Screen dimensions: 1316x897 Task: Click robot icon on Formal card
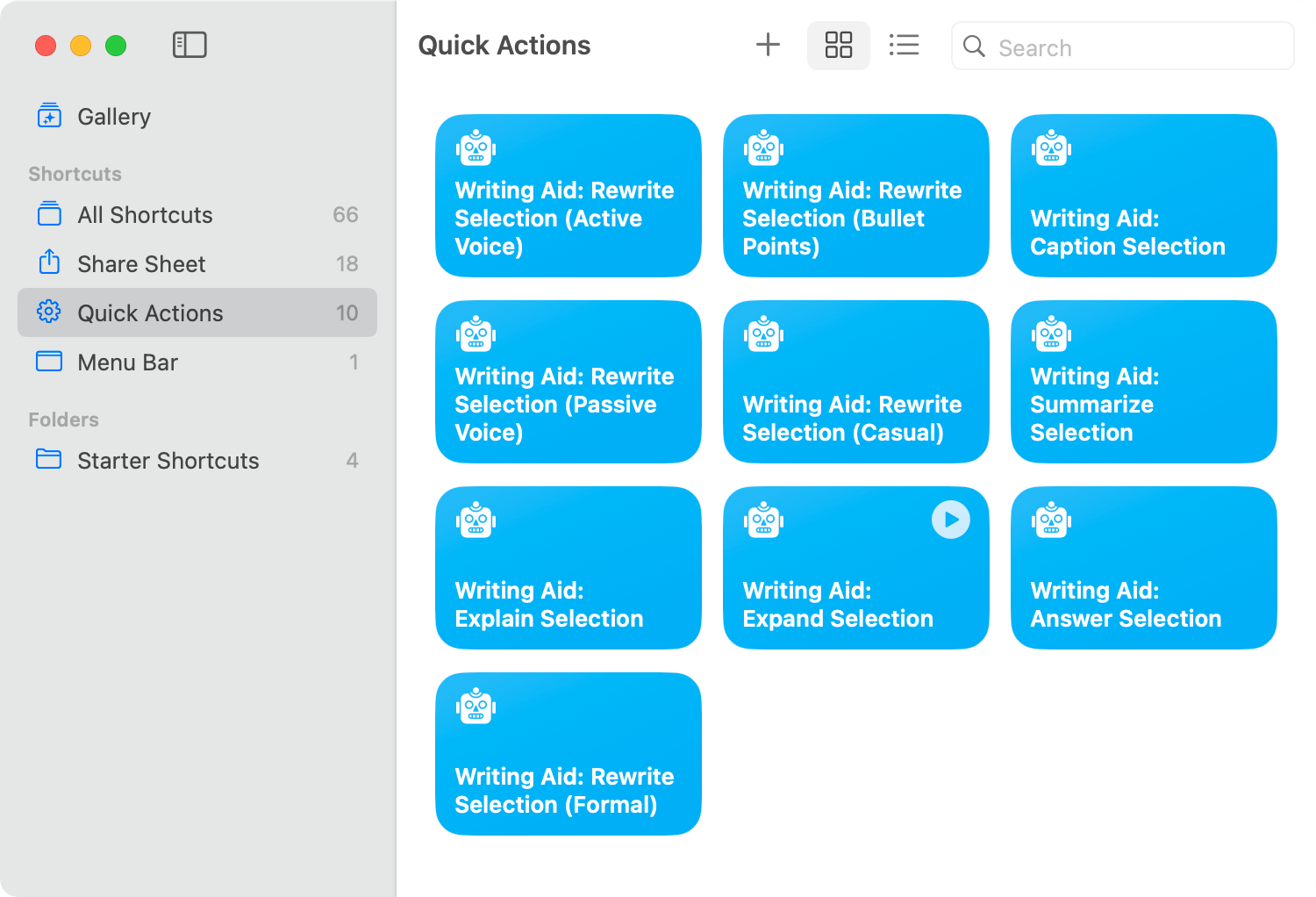click(x=476, y=707)
